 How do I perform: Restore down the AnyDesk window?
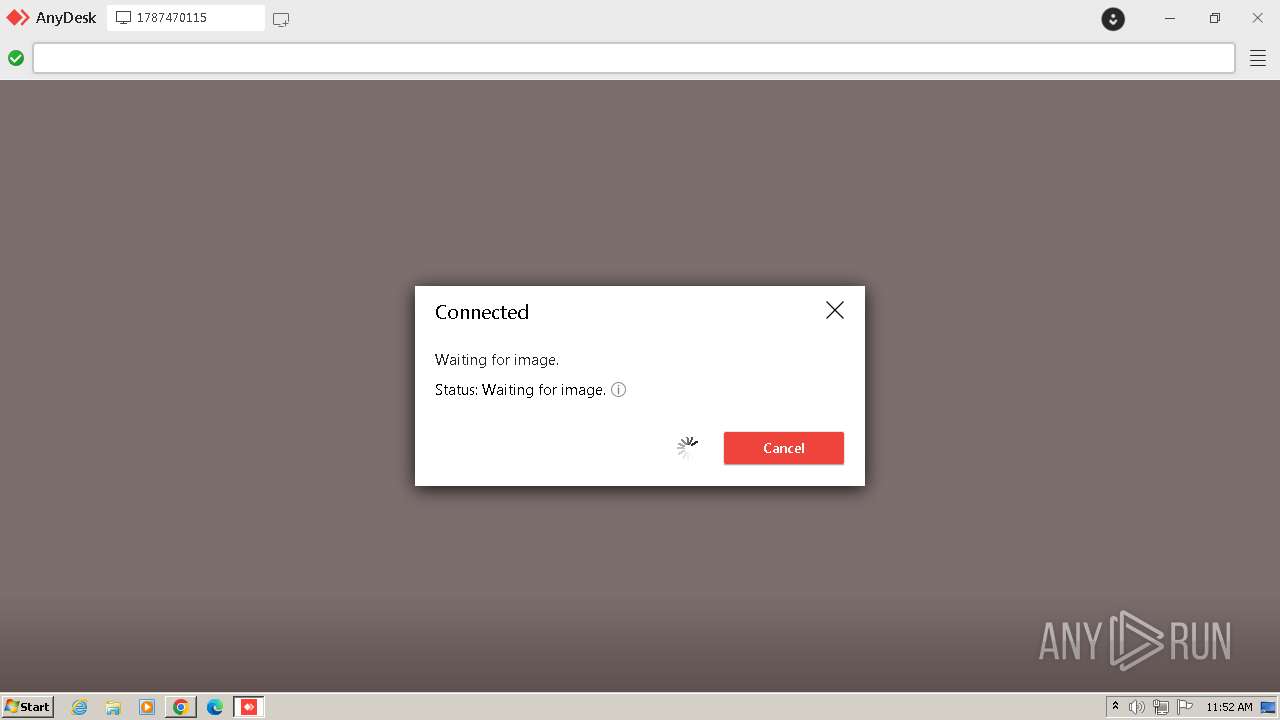(1214, 18)
